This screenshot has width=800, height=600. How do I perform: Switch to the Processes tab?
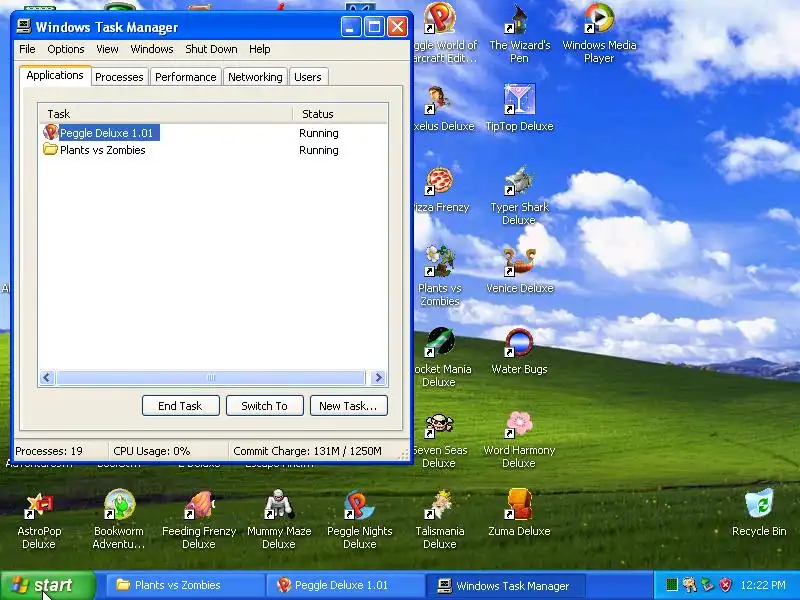[x=119, y=77]
